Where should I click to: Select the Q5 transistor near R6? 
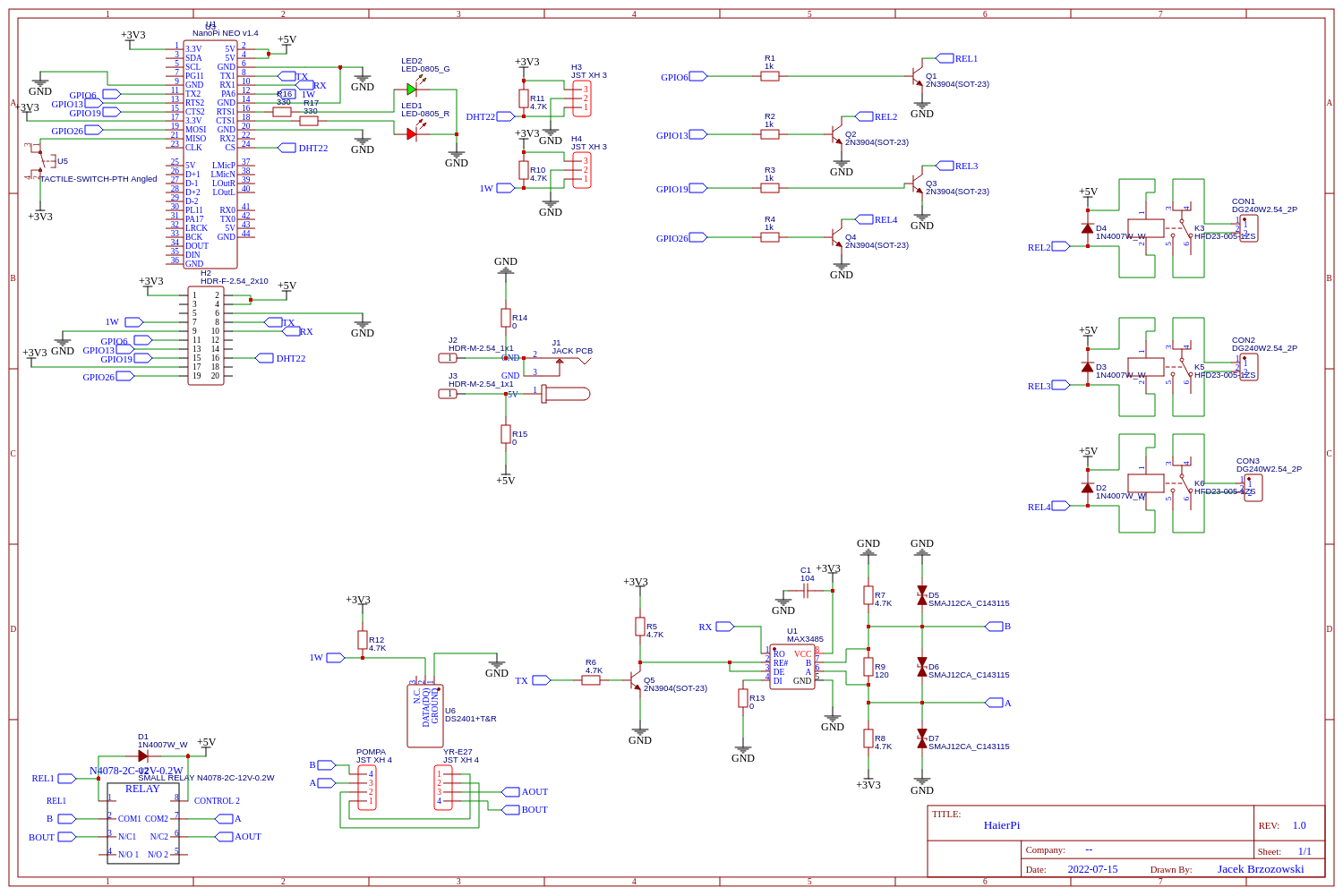[x=635, y=680]
